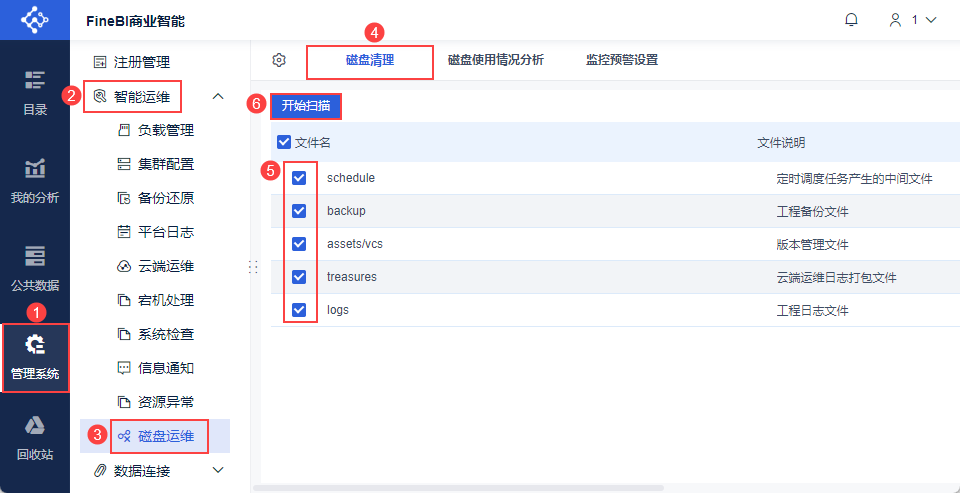This screenshot has width=960, height=493.
Task: Switch to the 监控预警设置 tab
Action: click(622, 60)
